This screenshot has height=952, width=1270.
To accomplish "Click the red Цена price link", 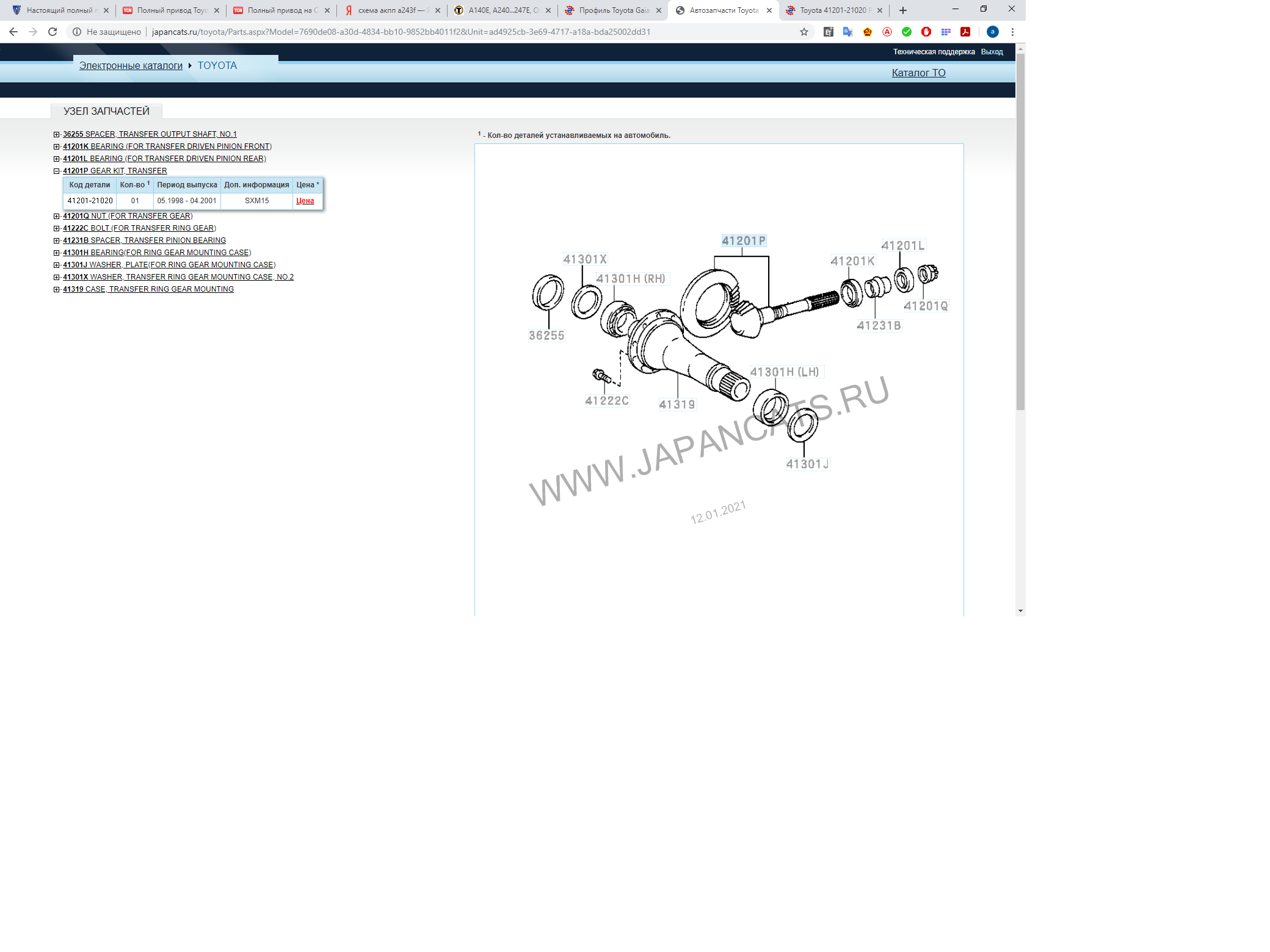I will [305, 201].
